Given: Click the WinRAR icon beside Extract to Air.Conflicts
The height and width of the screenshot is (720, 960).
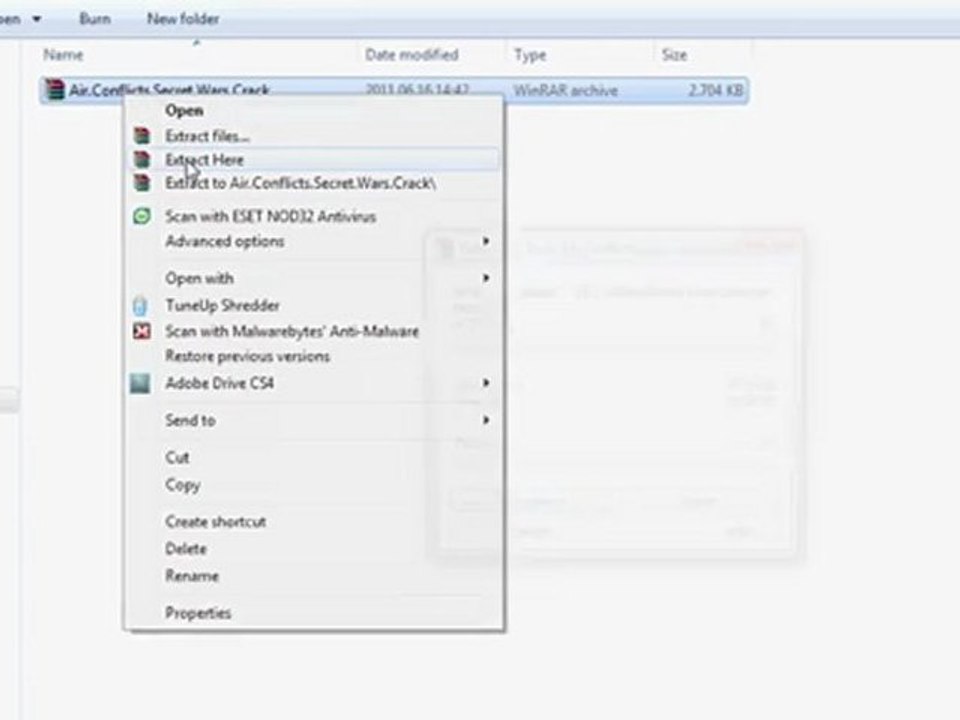Looking at the screenshot, I should pos(142,182).
